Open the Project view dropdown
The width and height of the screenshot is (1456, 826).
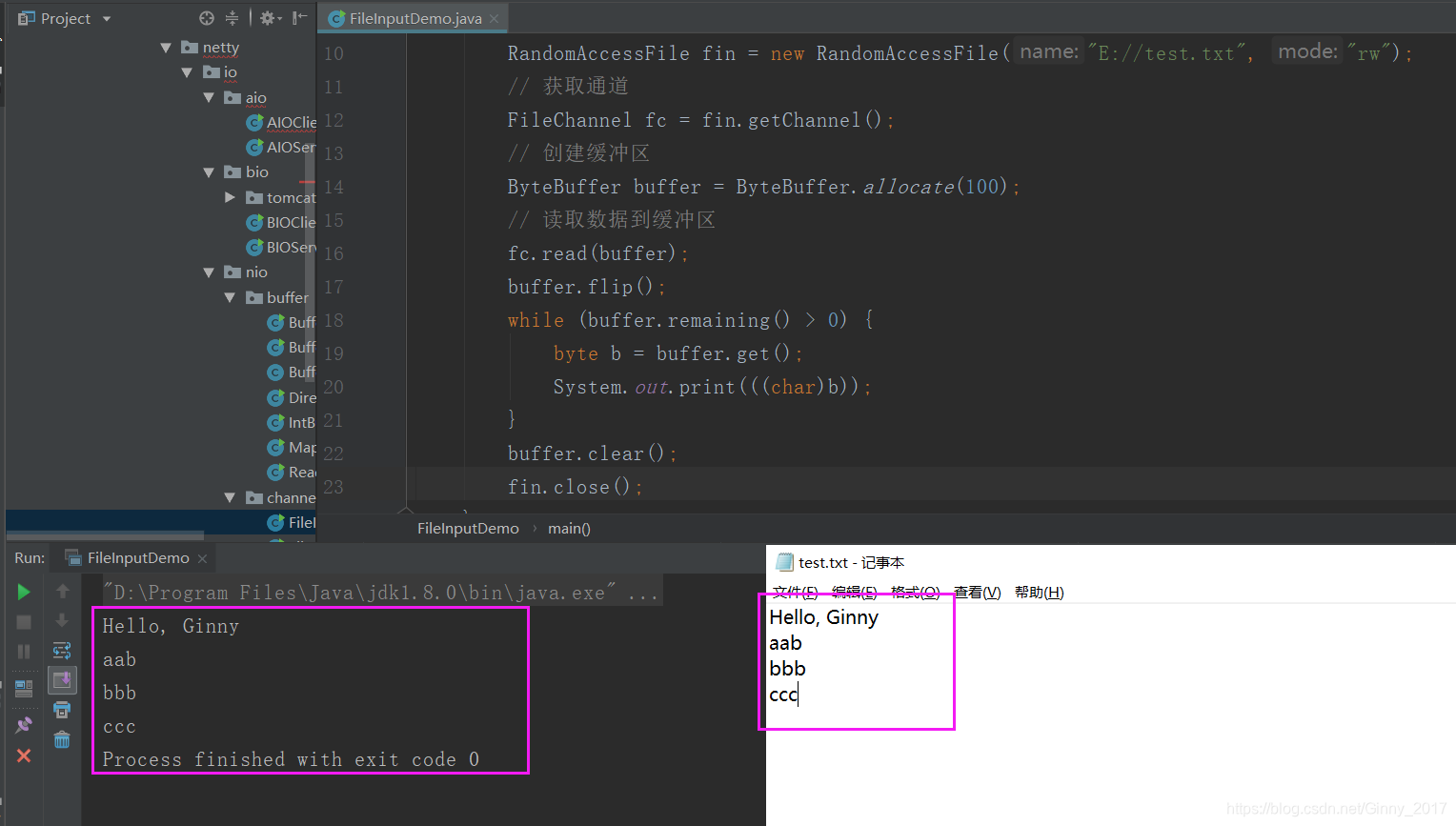(106, 18)
